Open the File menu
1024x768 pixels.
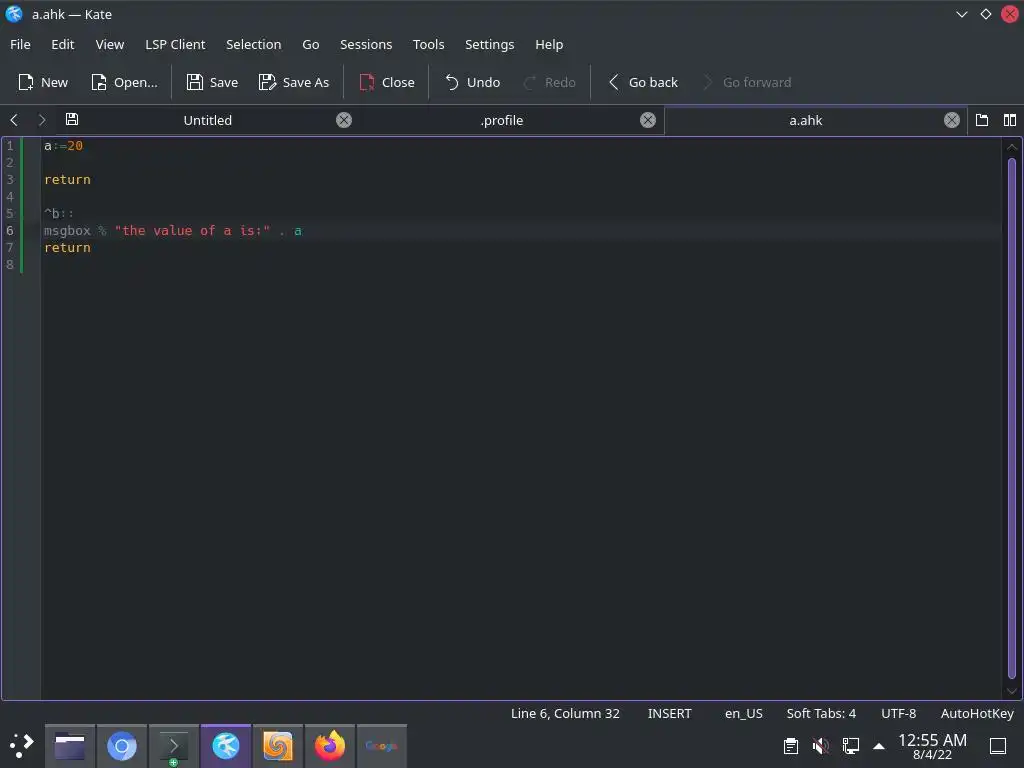coord(20,44)
